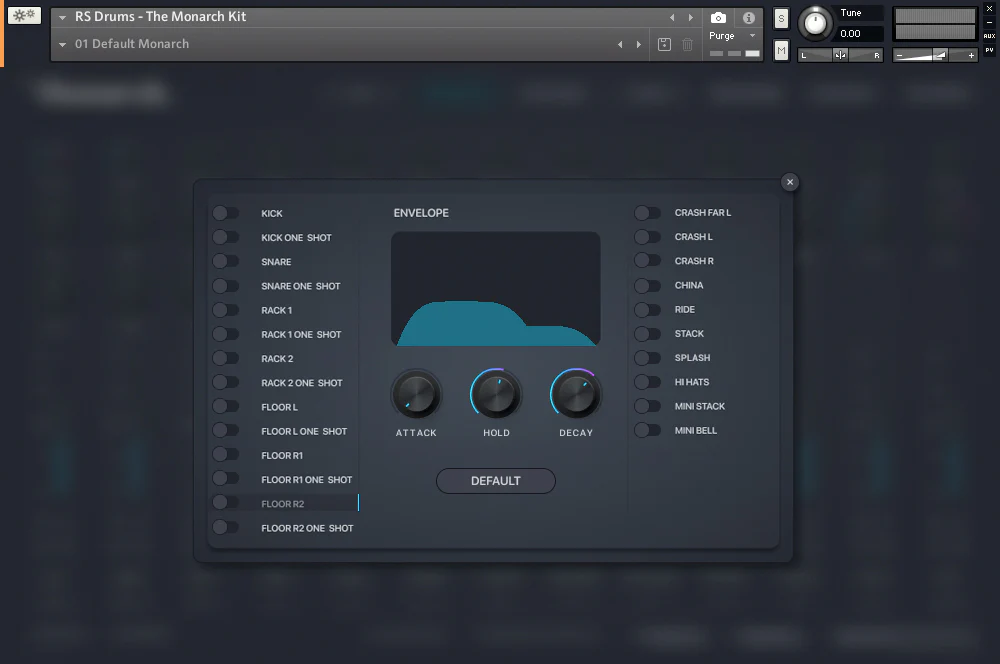This screenshot has height=664, width=1000.
Task: Switch on the RACK 2 toggle
Action: 226,358
